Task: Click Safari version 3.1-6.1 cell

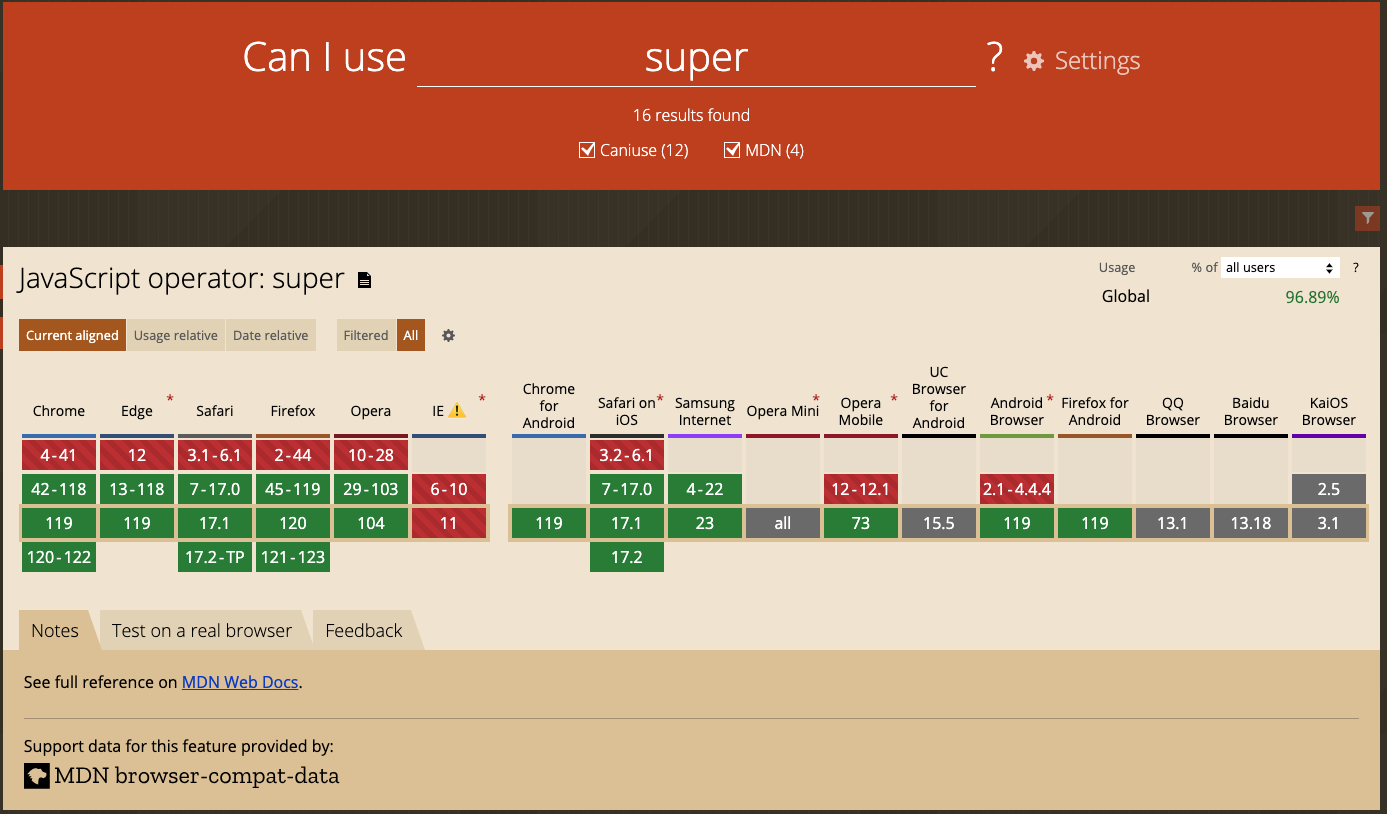Action: coord(215,455)
